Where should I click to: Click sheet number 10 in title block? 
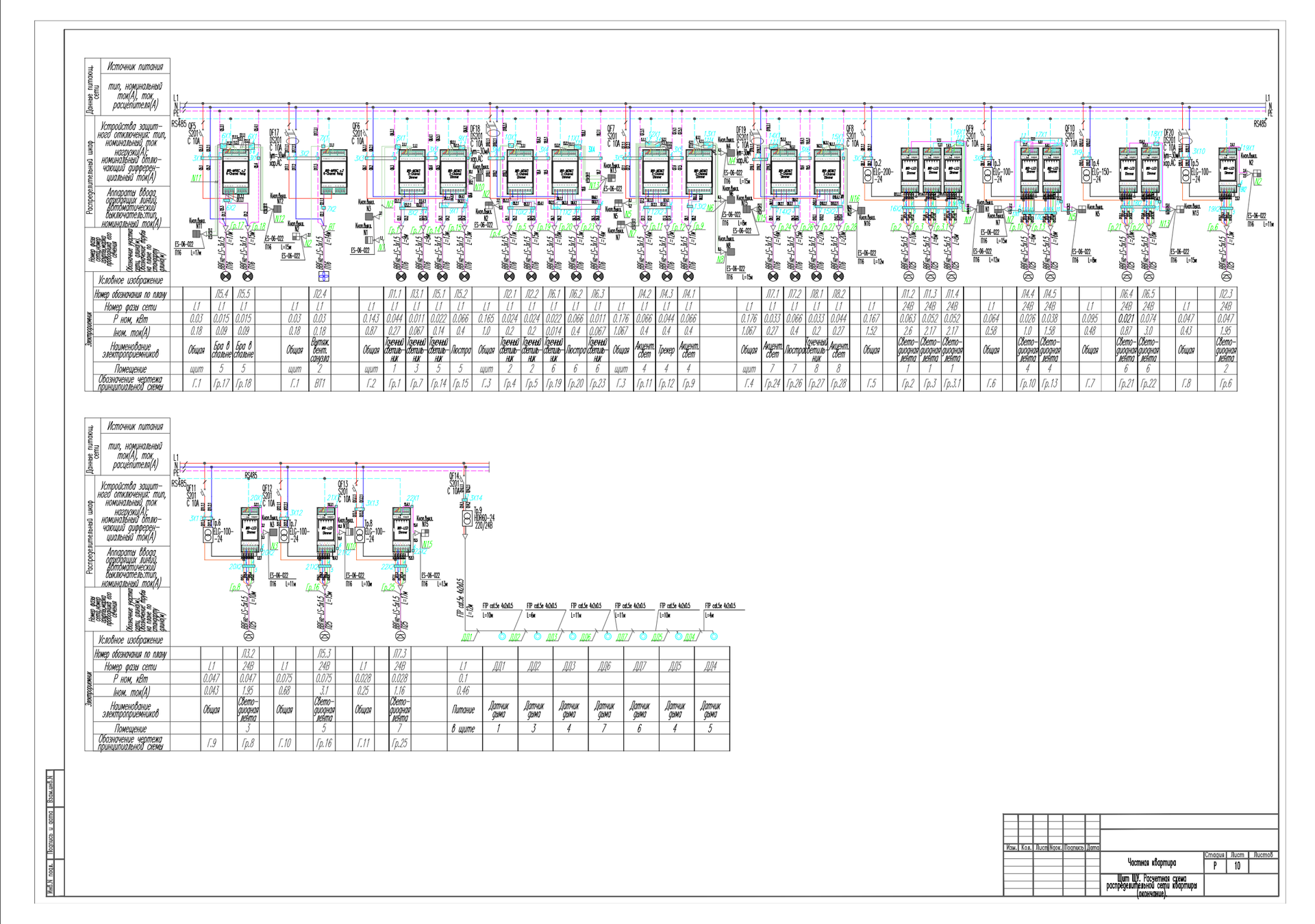(1237, 866)
